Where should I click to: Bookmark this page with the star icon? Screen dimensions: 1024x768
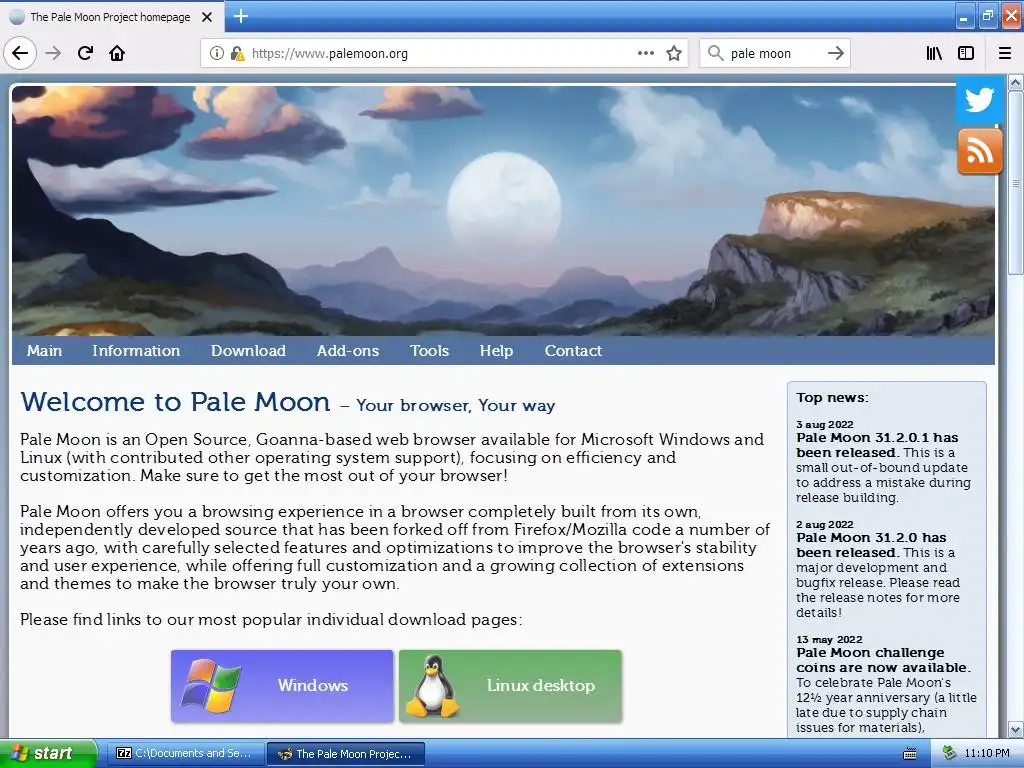tap(674, 53)
